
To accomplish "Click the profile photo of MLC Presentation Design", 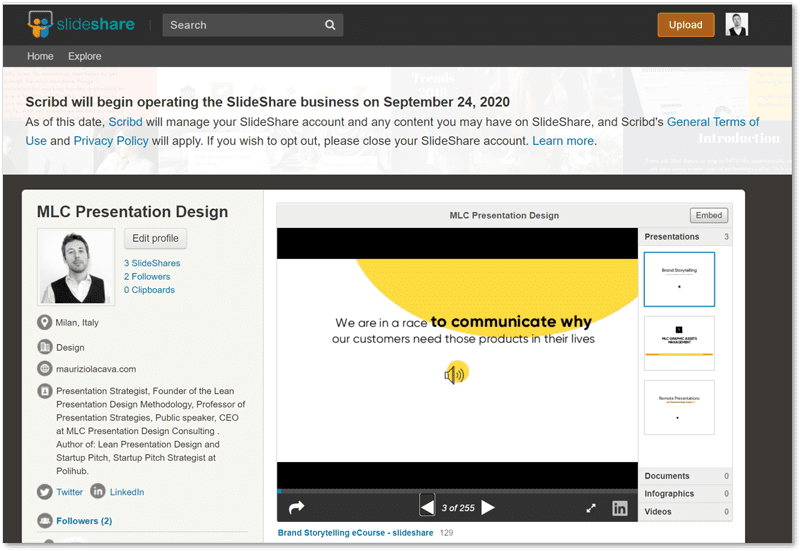I will (x=76, y=267).
